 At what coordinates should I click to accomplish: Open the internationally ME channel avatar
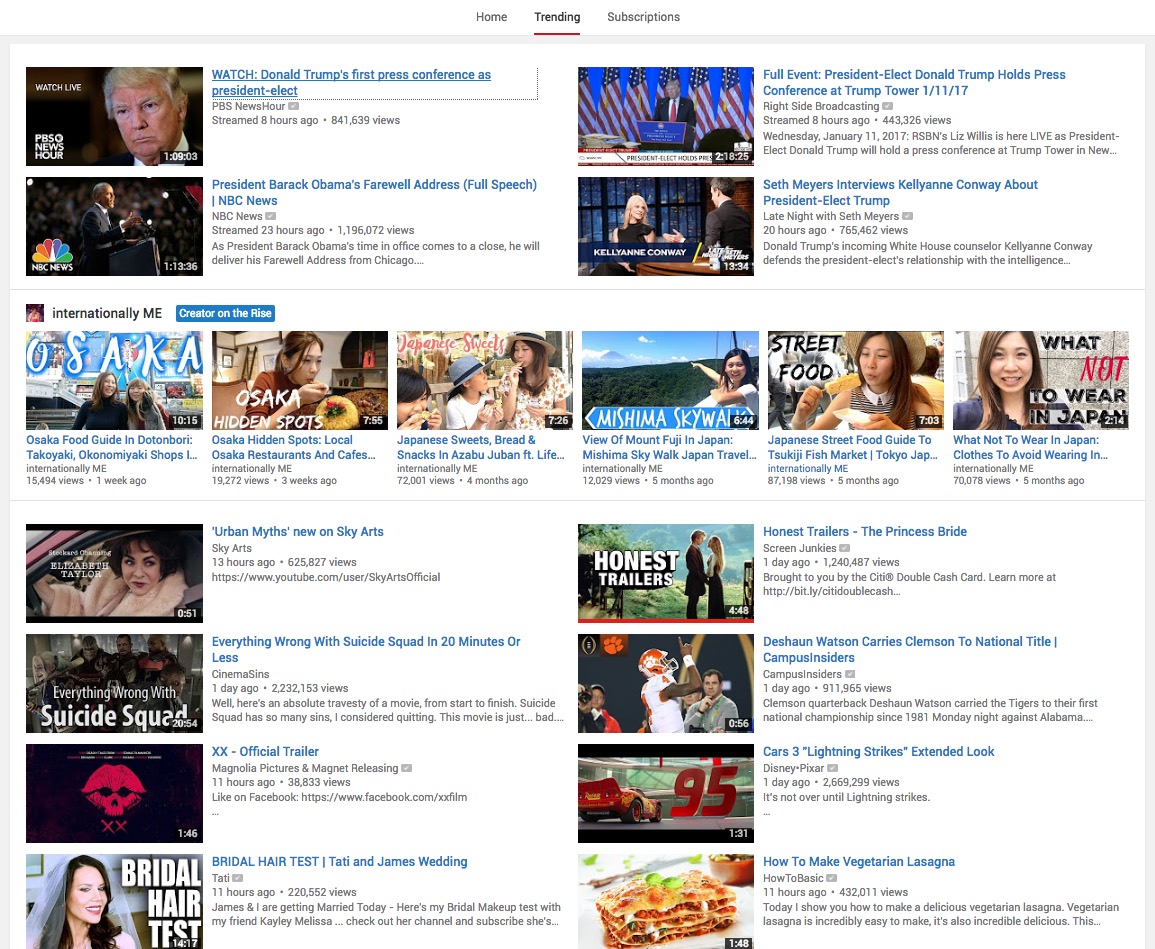pos(35,313)
